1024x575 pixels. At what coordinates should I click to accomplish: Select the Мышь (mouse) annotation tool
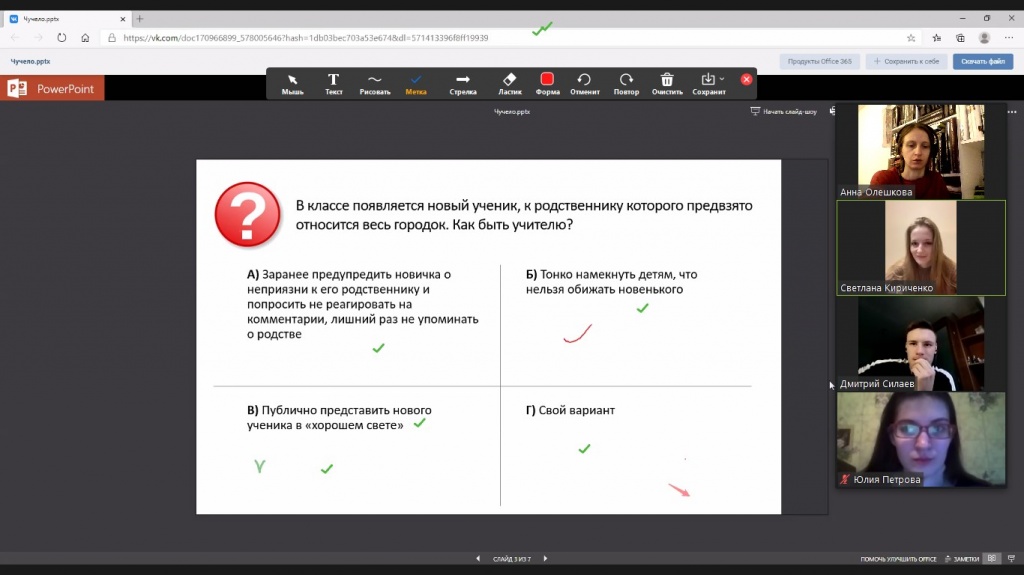(292, 83)
